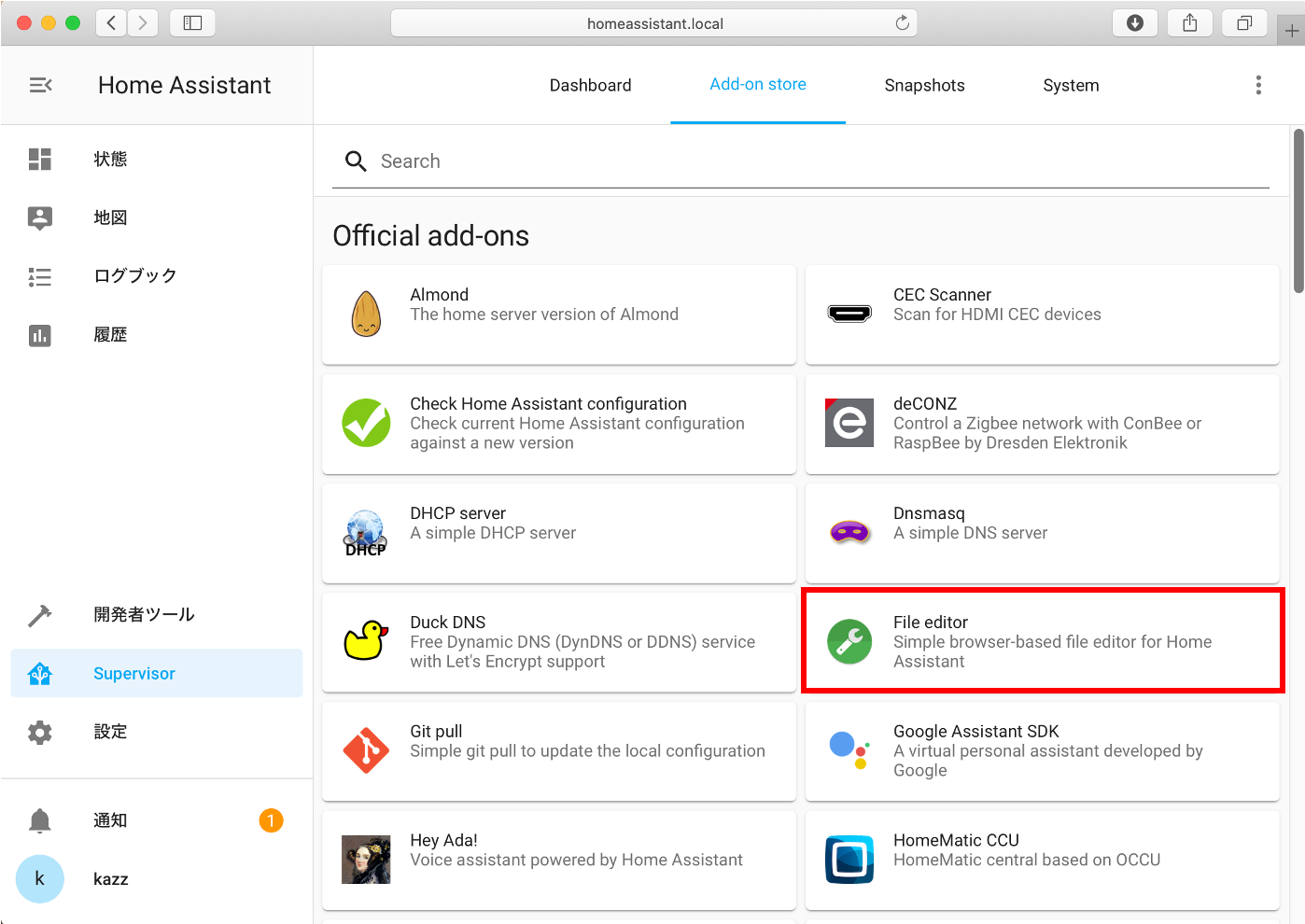
Task: Open the Dnsmasq add-on title
Action: (929, 513)
